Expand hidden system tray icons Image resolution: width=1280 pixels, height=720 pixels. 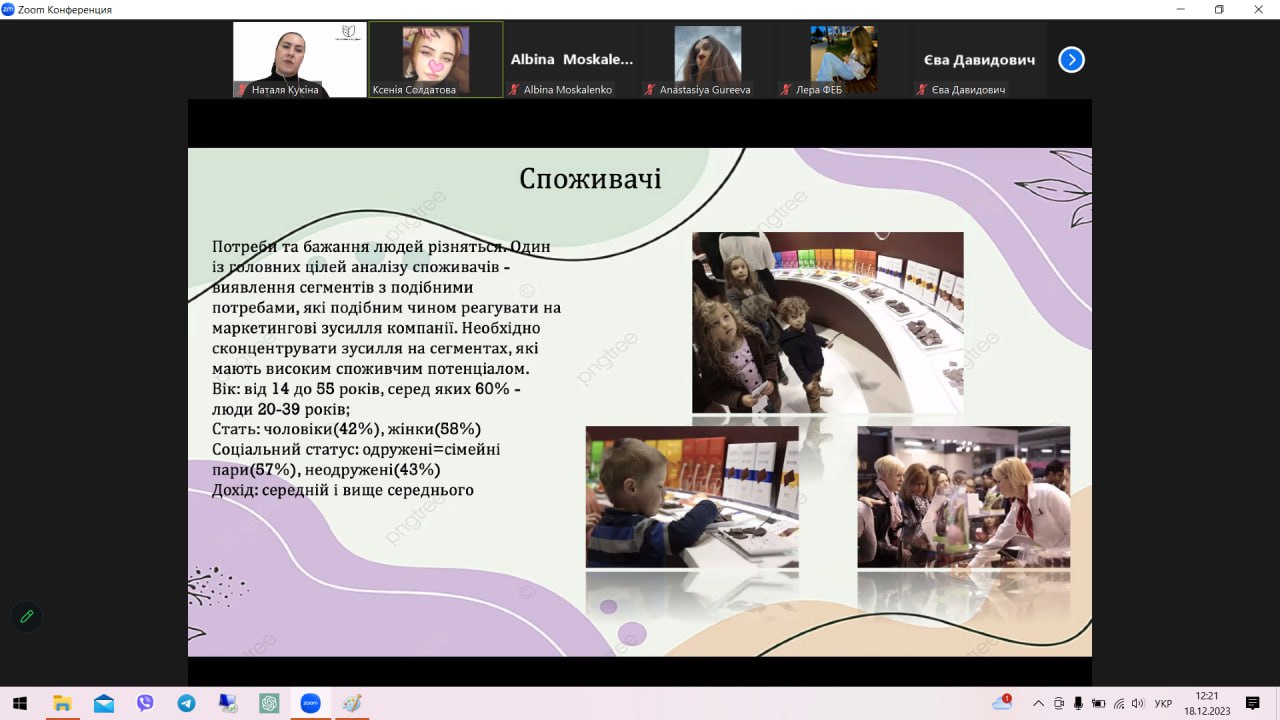[1038, 703]
